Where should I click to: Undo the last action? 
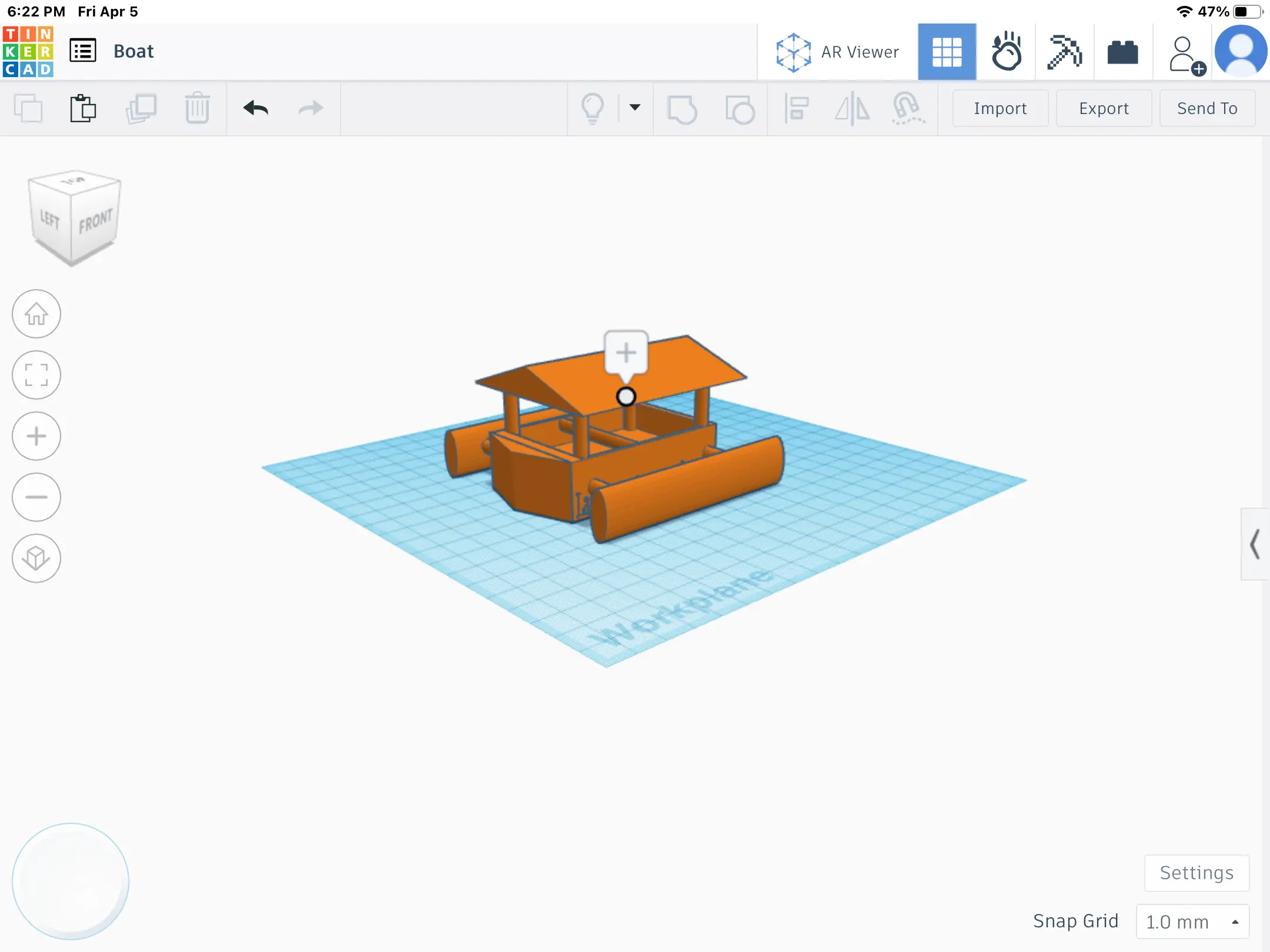click(256, 108)
